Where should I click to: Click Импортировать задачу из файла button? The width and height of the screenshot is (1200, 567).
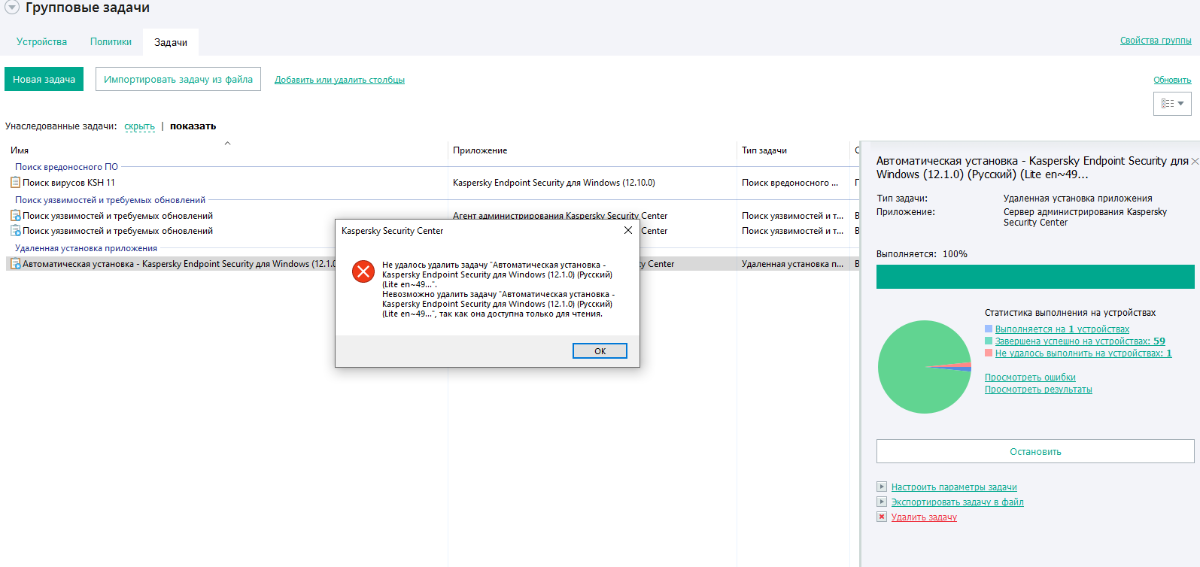point(178,80)
